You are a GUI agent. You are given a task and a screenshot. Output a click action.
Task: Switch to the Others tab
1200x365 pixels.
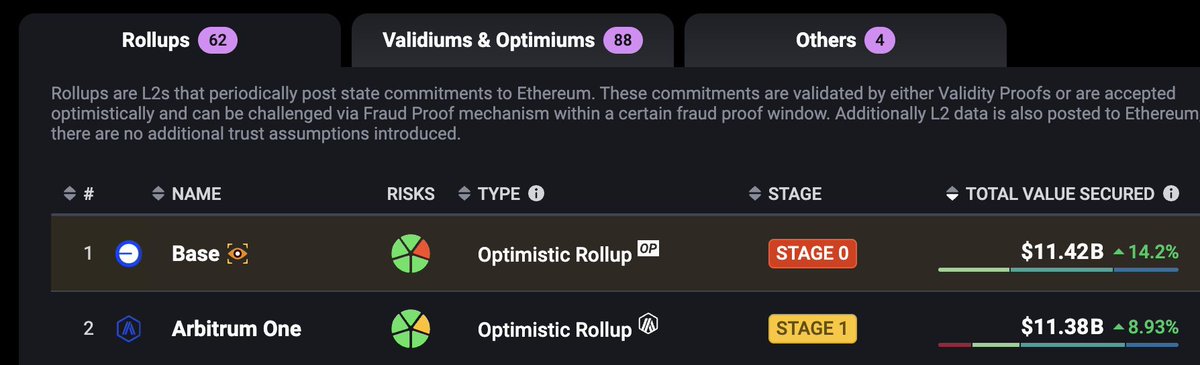coord(845,41)
